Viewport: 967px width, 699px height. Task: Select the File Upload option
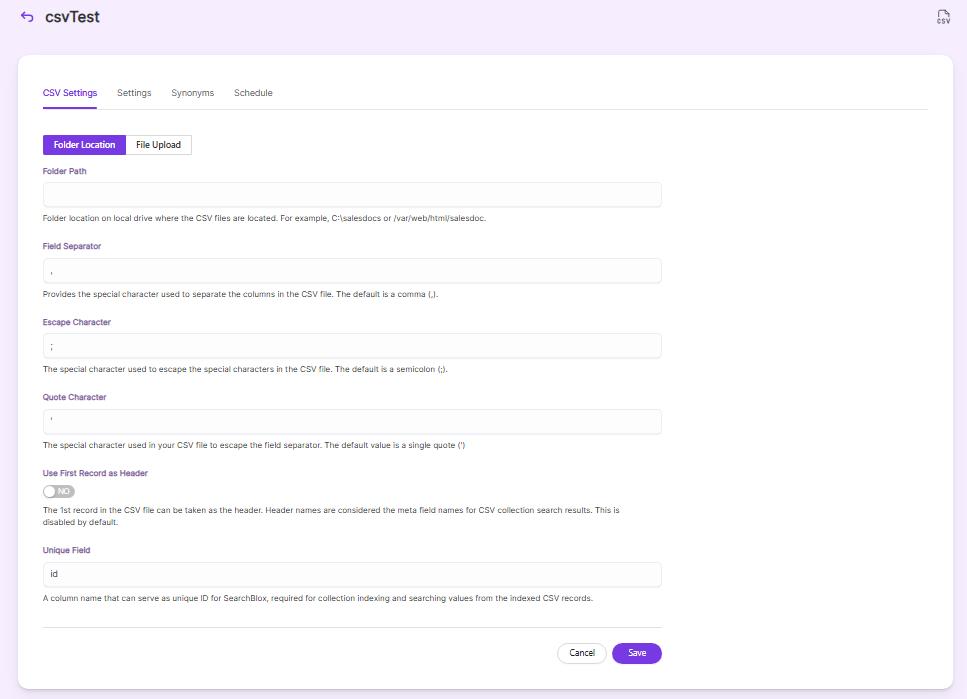point(158,145)
